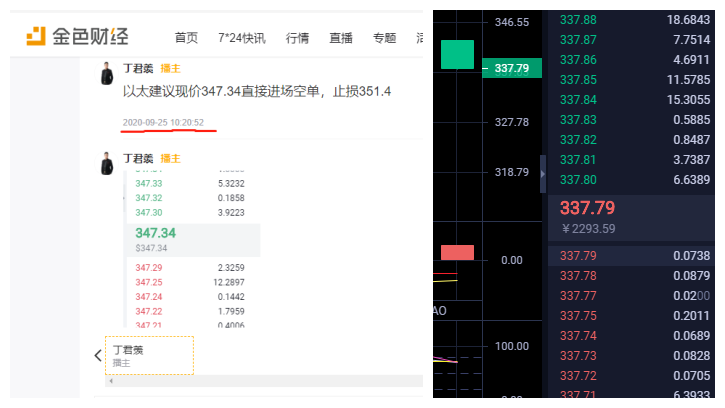Click 丁君羡 avatar on first post

pyautogui.click(x=107, y=74)
